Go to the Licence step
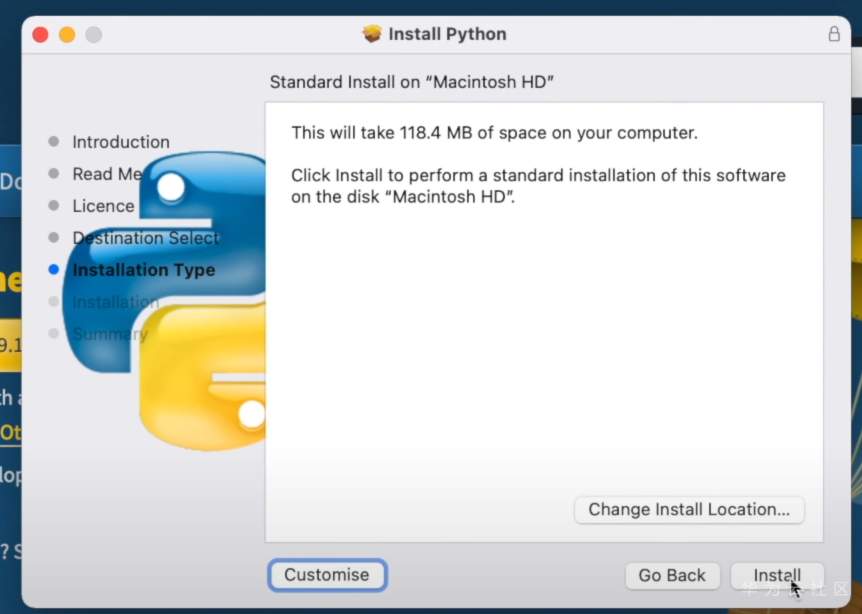The width and height of the screenshot is (862, 614). (103, 206)
